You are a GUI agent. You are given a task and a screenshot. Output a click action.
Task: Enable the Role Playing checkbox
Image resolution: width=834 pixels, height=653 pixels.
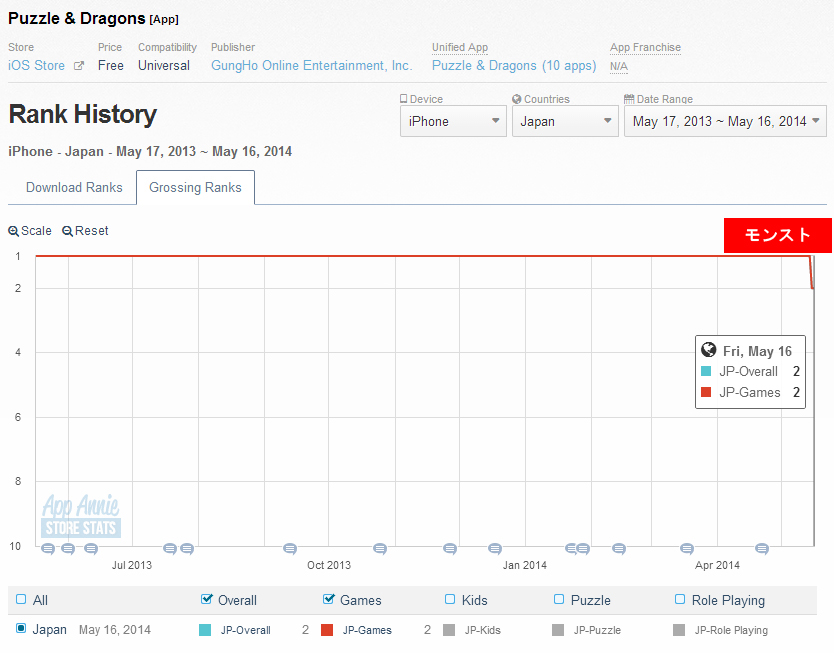point(680,599)
